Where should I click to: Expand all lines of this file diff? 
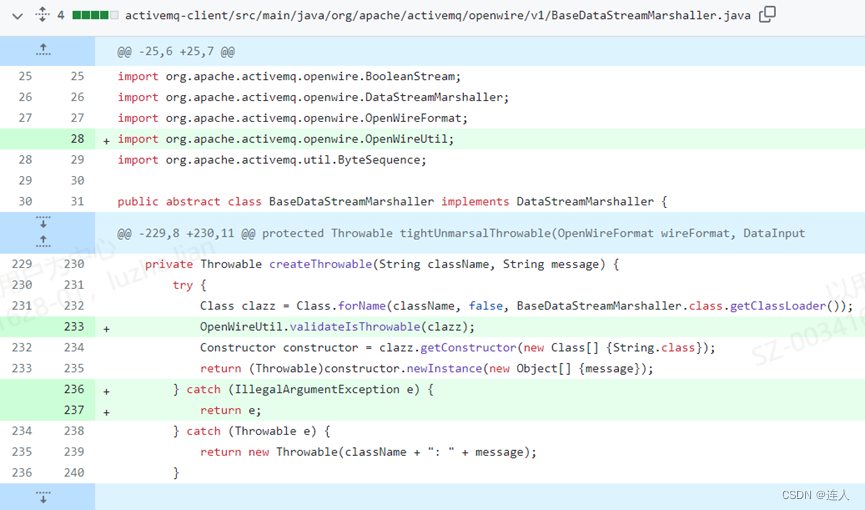(42, 14)
